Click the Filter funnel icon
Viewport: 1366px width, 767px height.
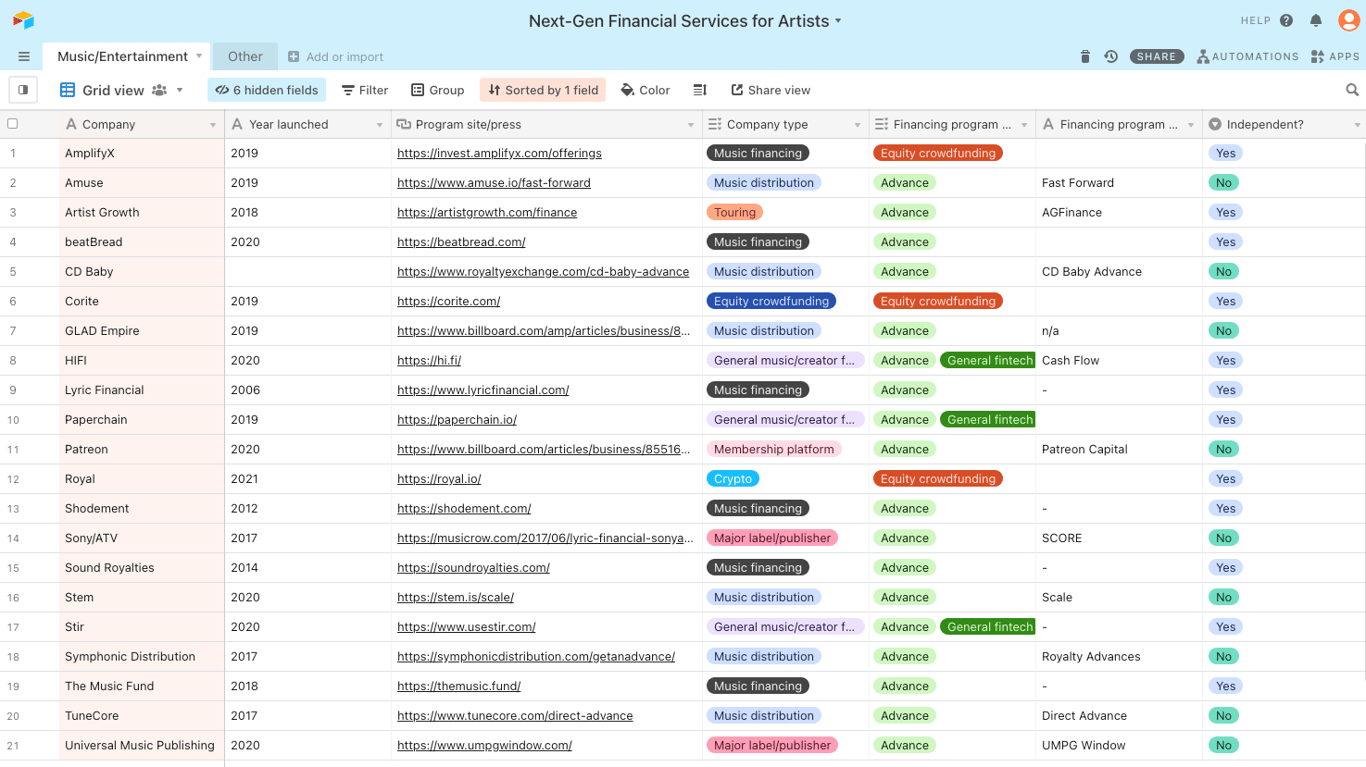tap(348, 90)
